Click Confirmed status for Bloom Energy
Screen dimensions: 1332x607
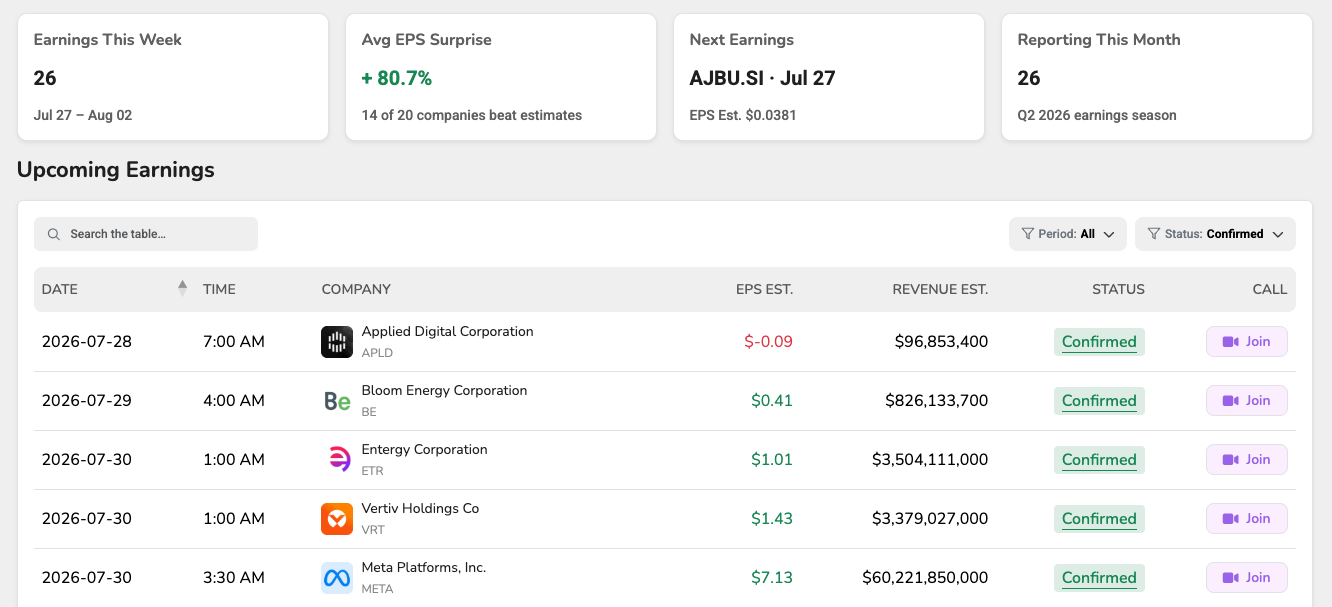[x=1099, y=401]
